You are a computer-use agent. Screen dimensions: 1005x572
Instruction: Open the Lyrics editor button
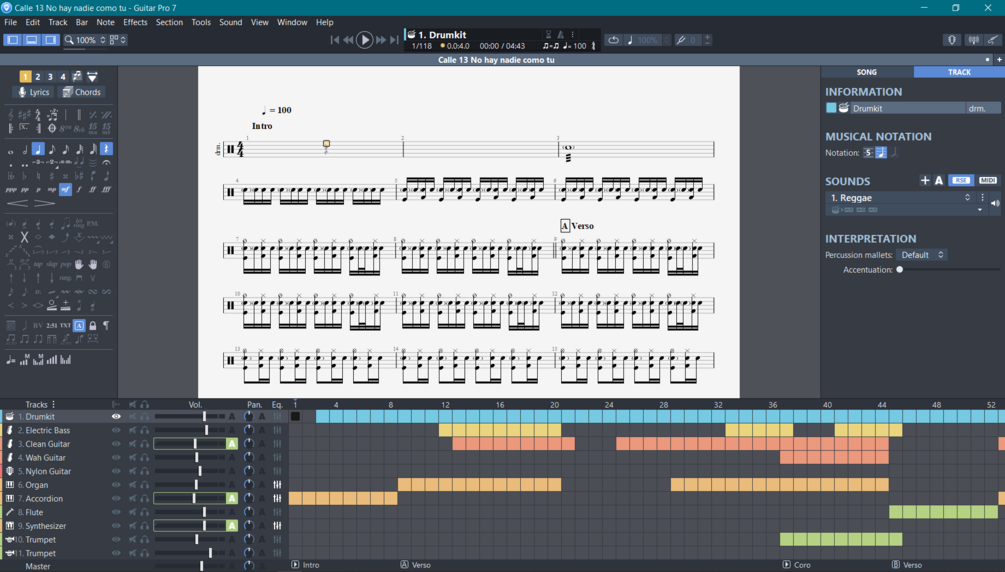click(x=33, y=92)
